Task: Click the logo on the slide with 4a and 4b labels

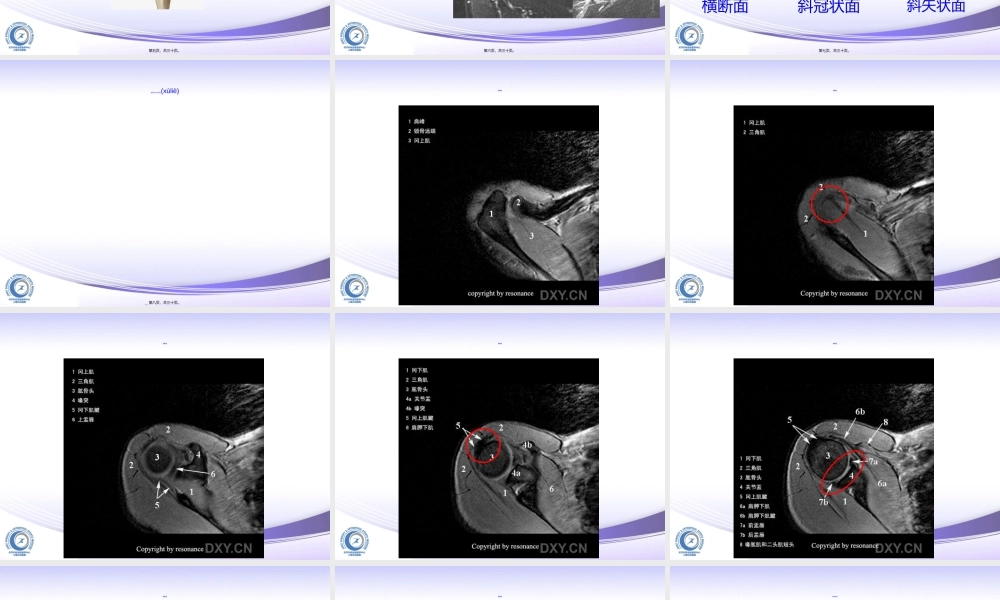Action: (354, 541)
